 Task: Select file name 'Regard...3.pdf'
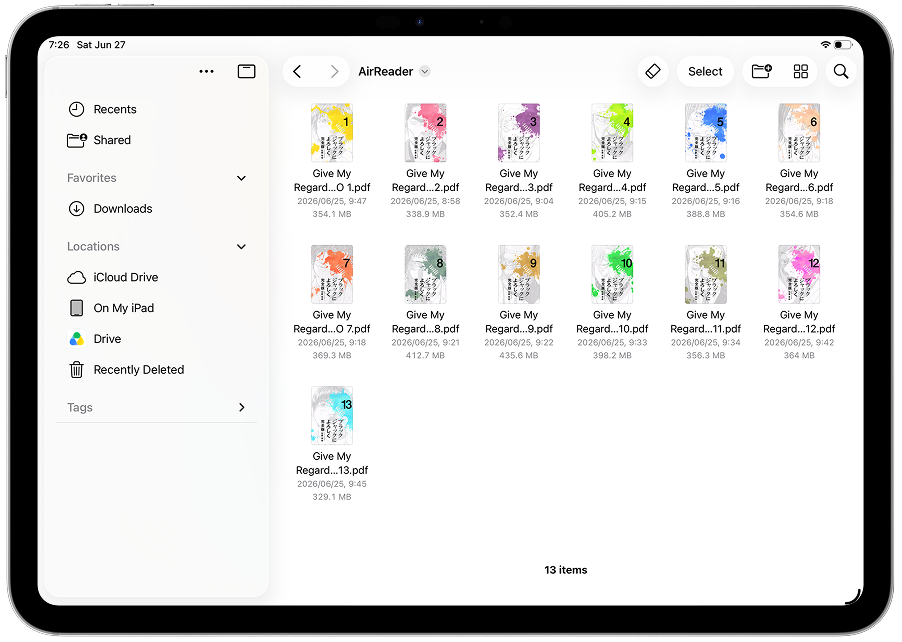[519, 188]
